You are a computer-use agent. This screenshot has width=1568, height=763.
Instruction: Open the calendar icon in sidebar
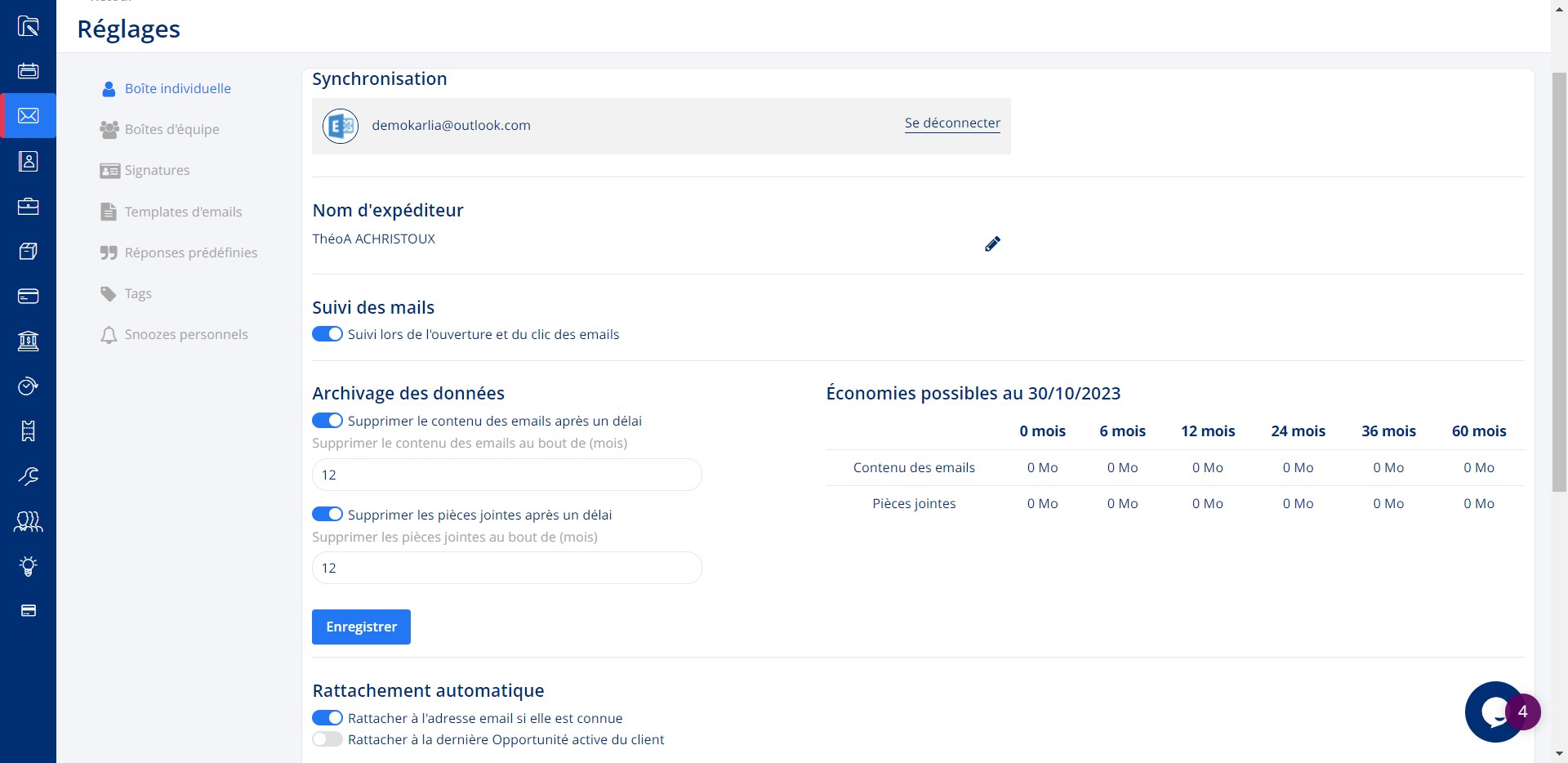pyautogui.click(x=28, y=70)
